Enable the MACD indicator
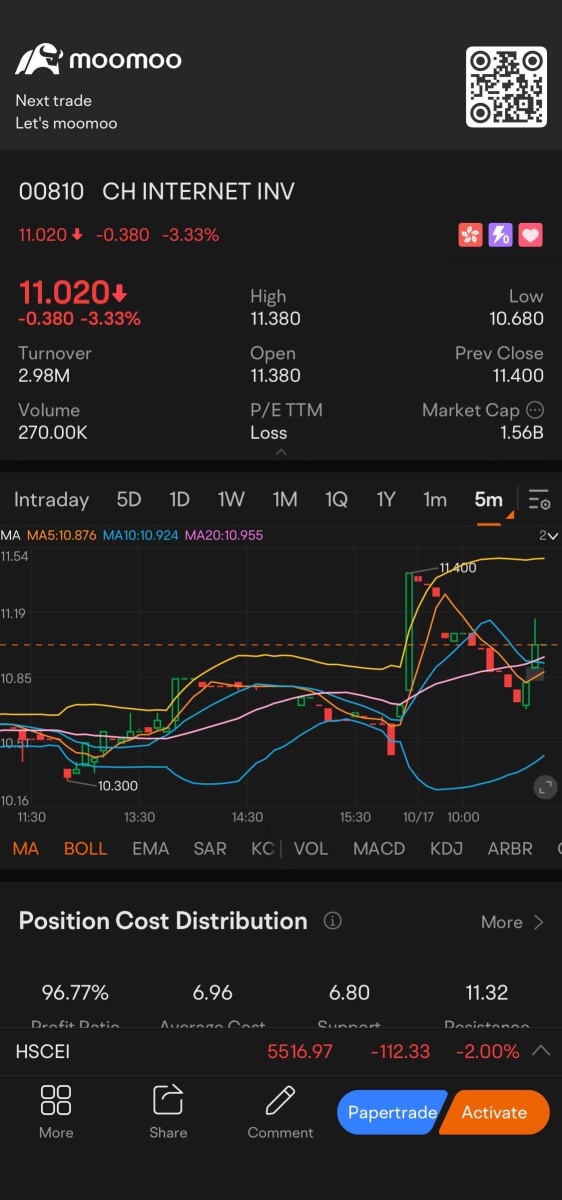Screen dimensions: 562x1200 pyautogui.click(x=379, y=848)
